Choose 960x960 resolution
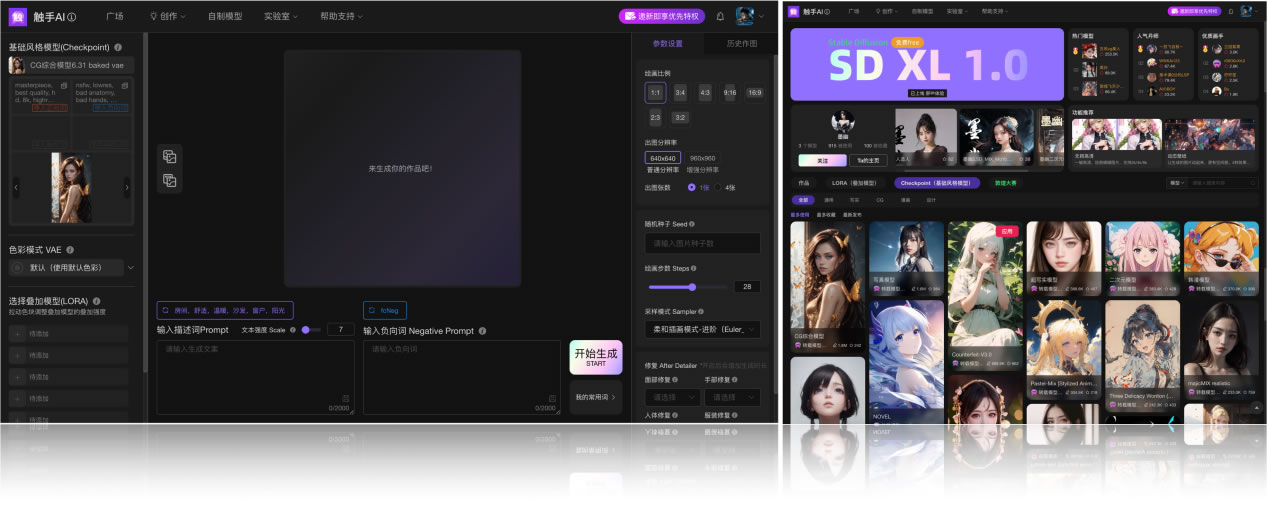Viewport: 1267px width, 507px height. coord(703,158)
